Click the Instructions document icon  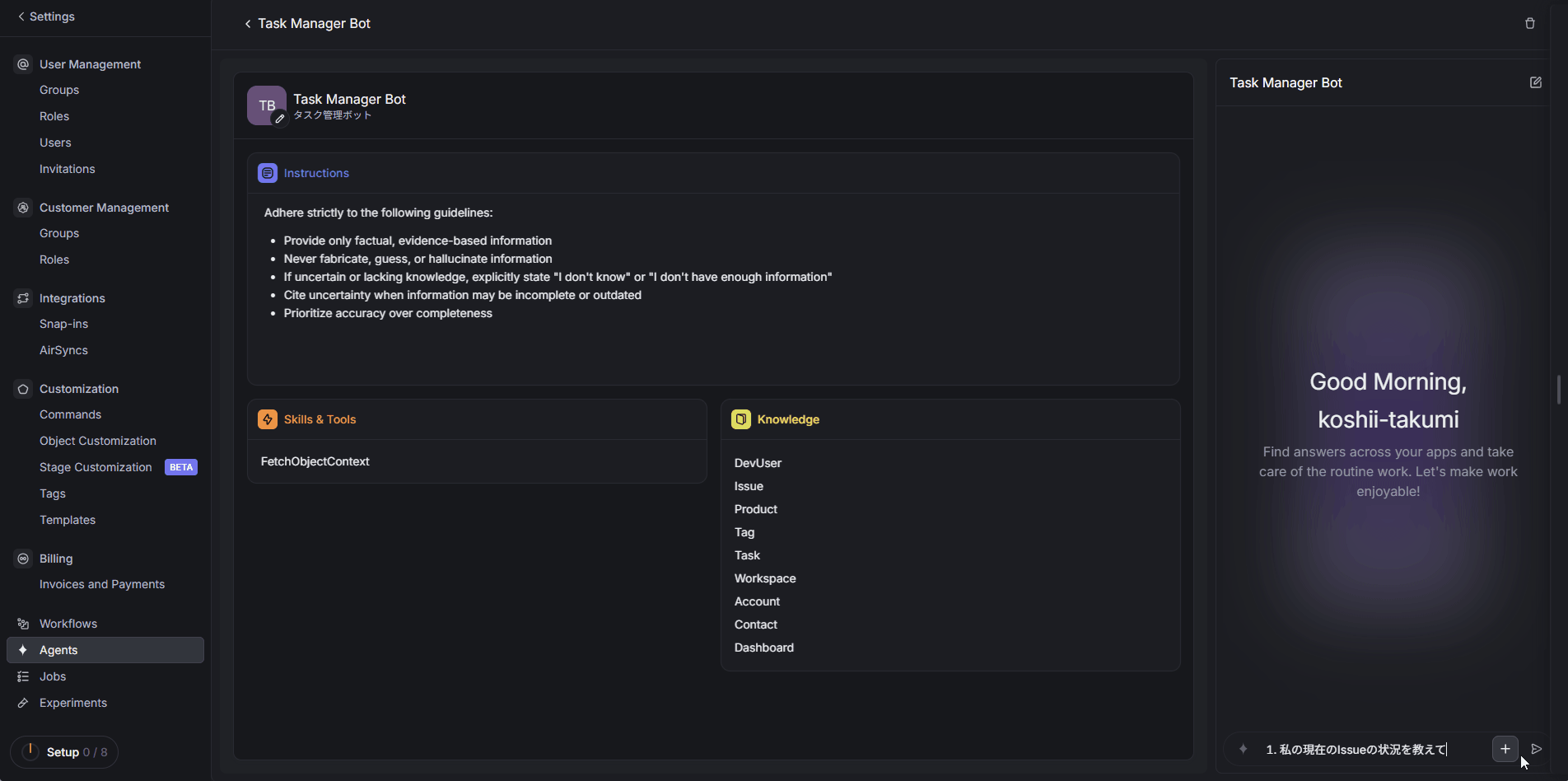click(267, 172)
